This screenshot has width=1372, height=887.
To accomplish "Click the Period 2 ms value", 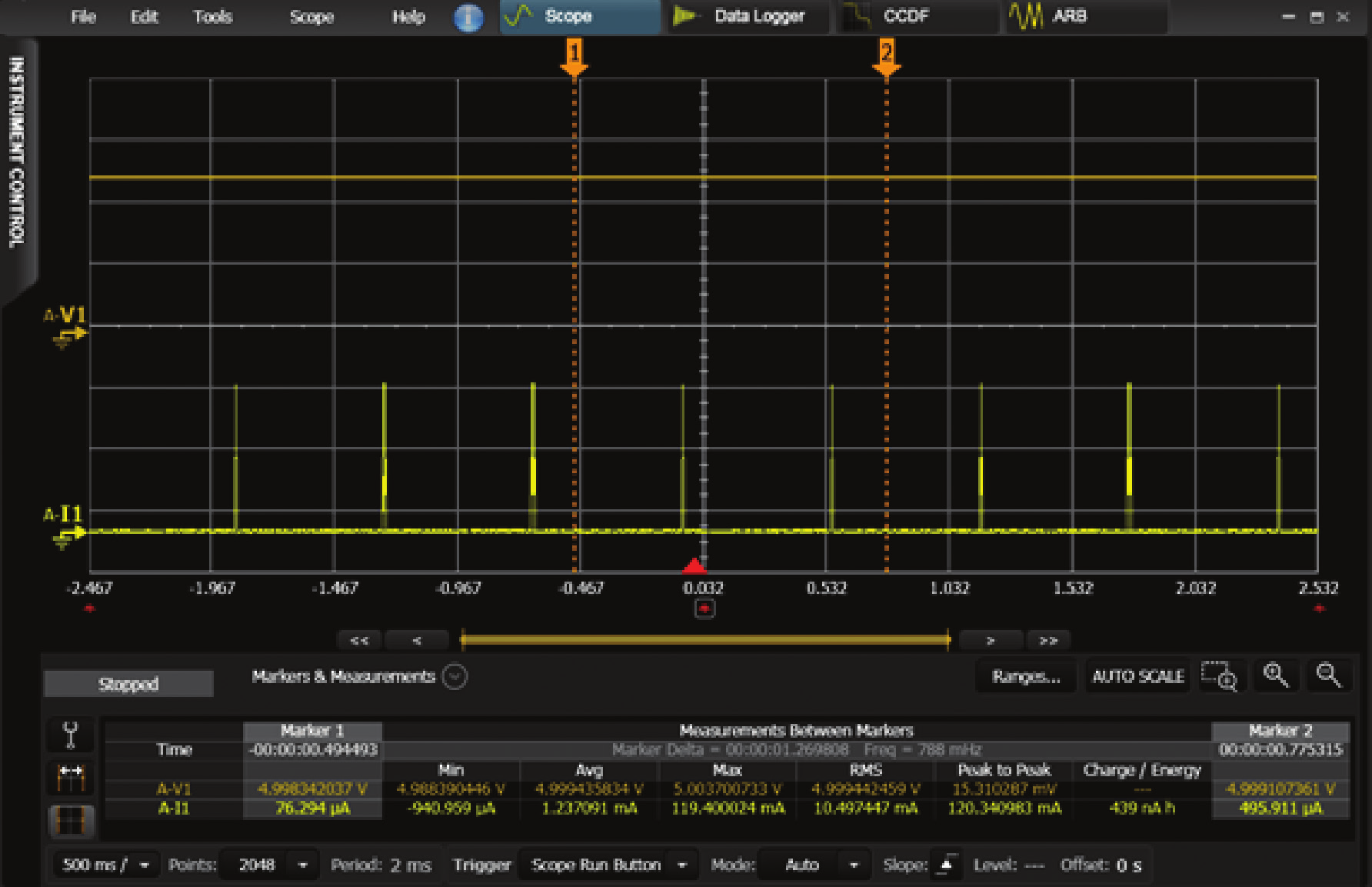I will coord(411,865).
